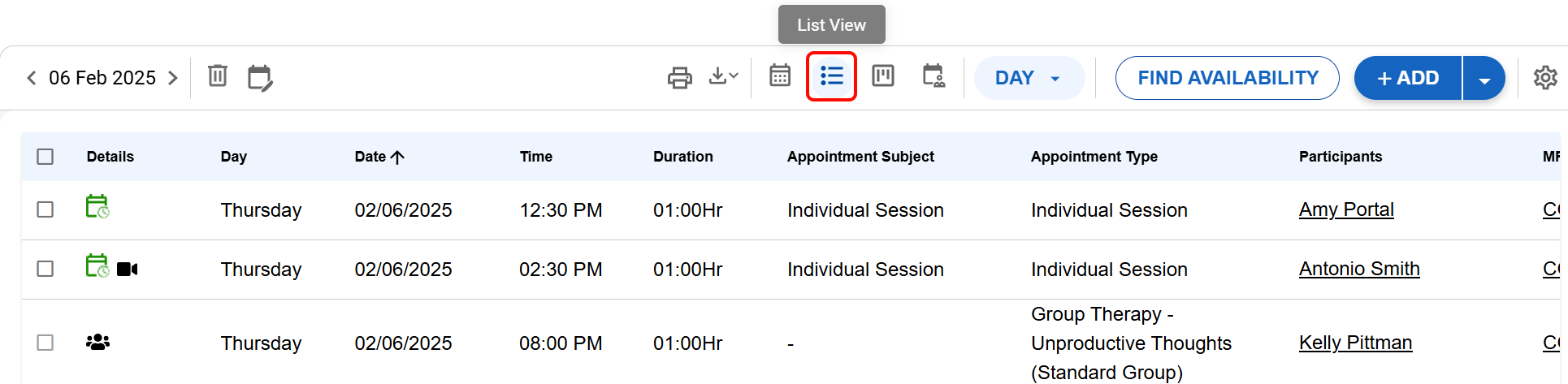1568x384 pixels.
Task: Click the edit appointment calendar icon
Action: (260, 78)
